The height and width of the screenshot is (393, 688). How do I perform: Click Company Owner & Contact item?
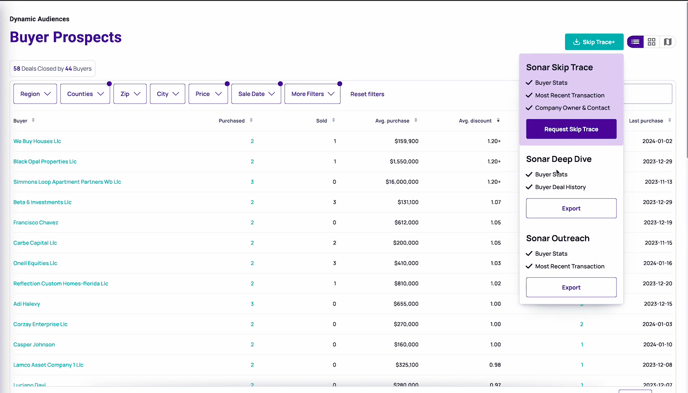click(572, 108)
